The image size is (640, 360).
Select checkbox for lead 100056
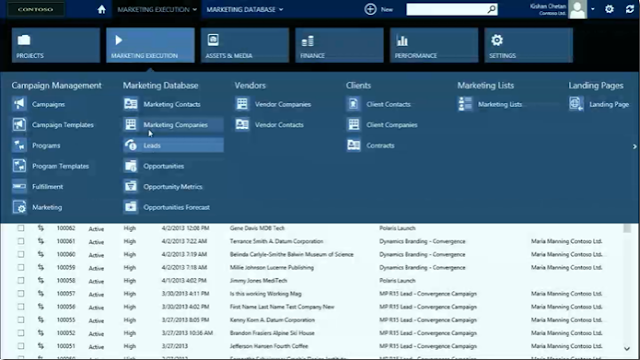tap(21, 307)
